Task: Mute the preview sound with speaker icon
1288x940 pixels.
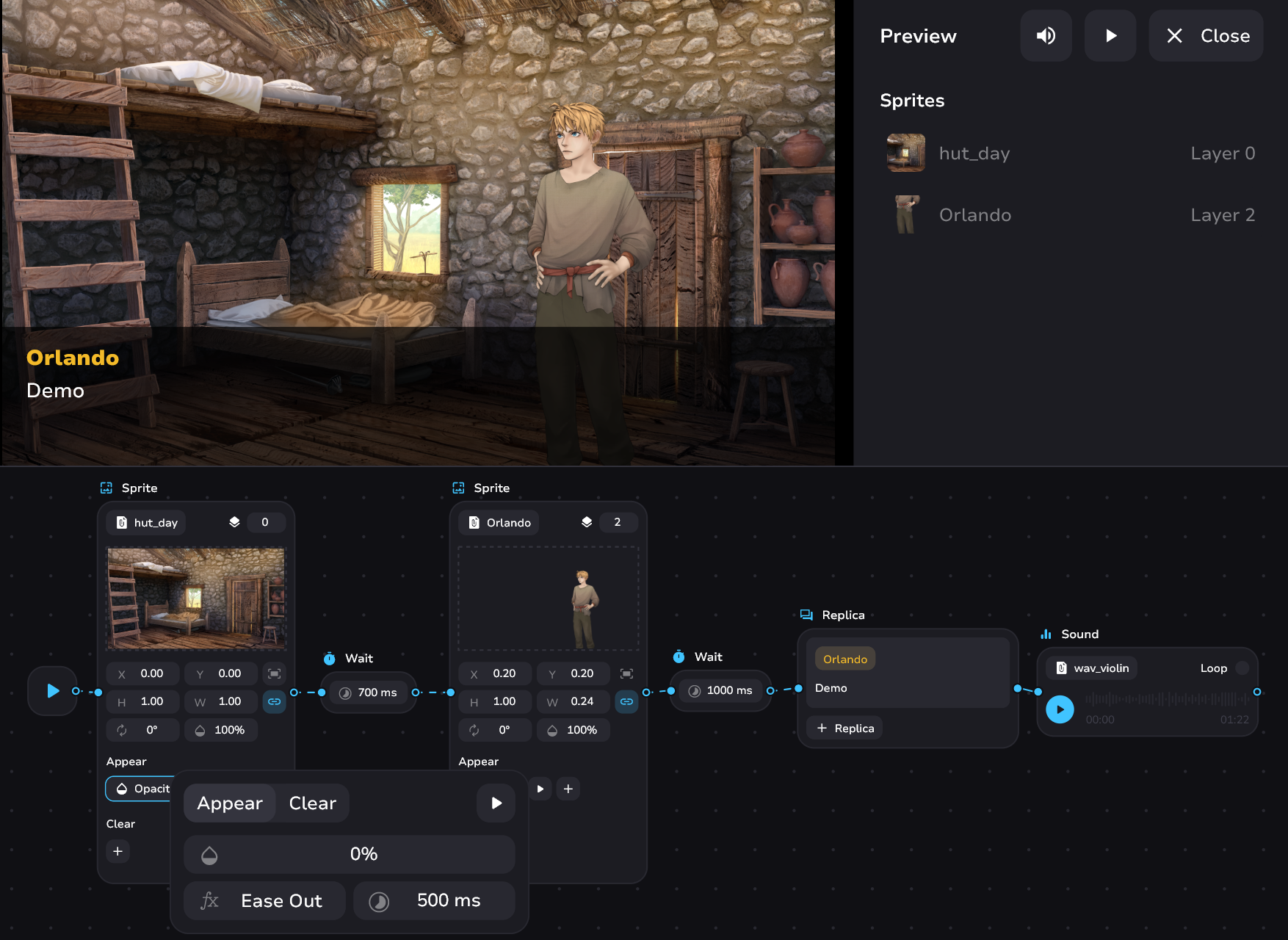Action: [1046, 36]
